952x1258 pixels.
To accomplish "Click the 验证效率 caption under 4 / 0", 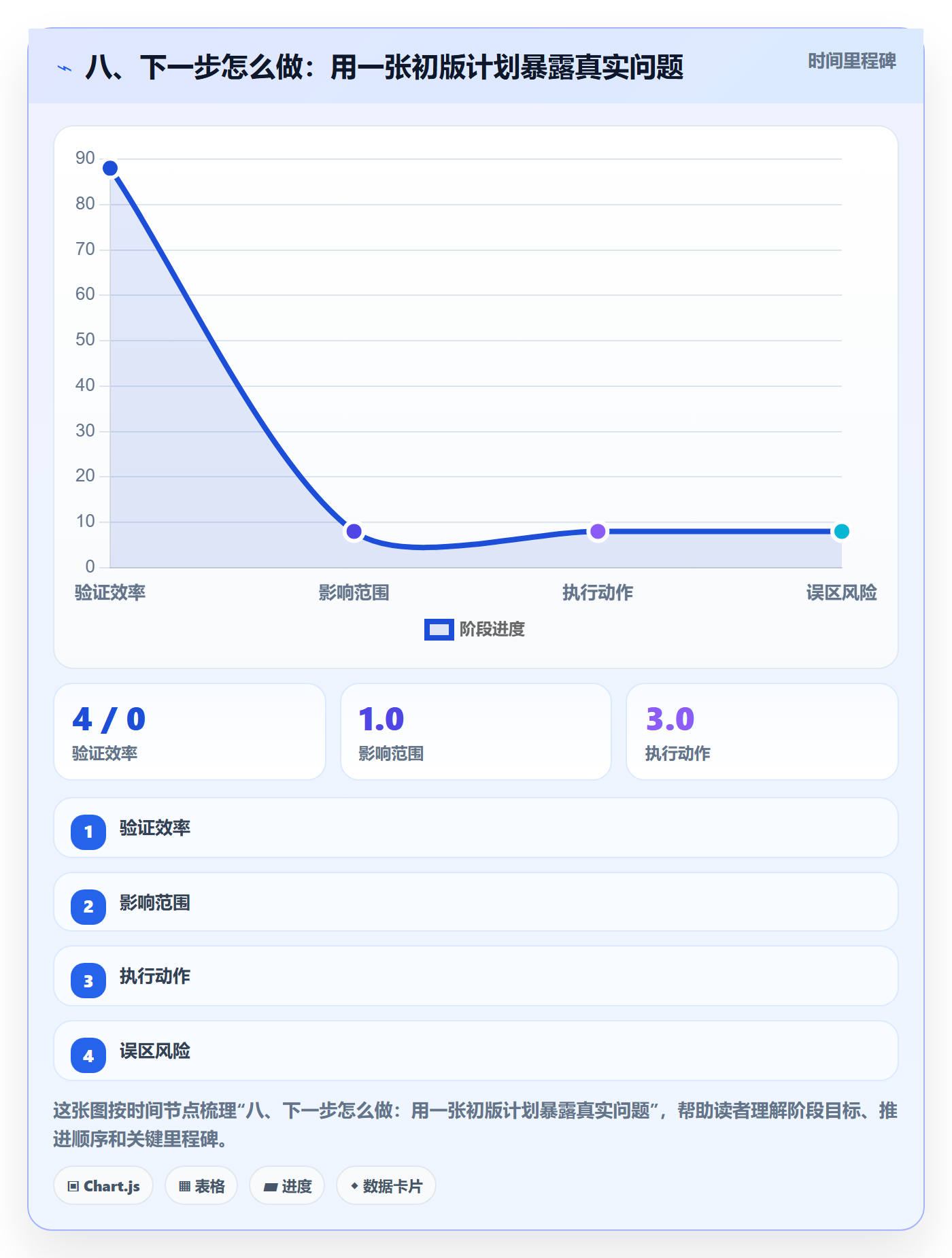I will click(105, 753).
